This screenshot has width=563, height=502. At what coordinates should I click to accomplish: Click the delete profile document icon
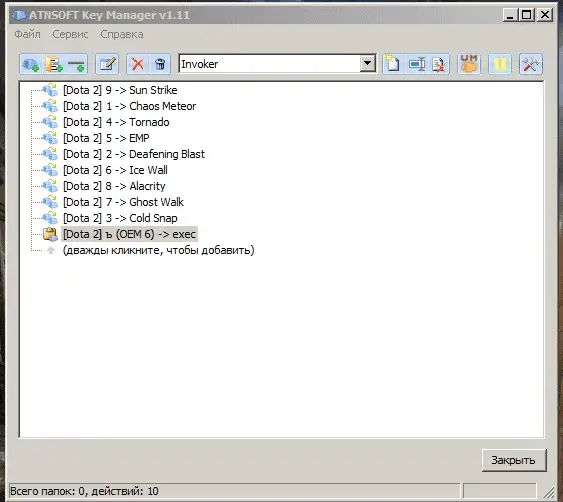[x=438, y=64]
